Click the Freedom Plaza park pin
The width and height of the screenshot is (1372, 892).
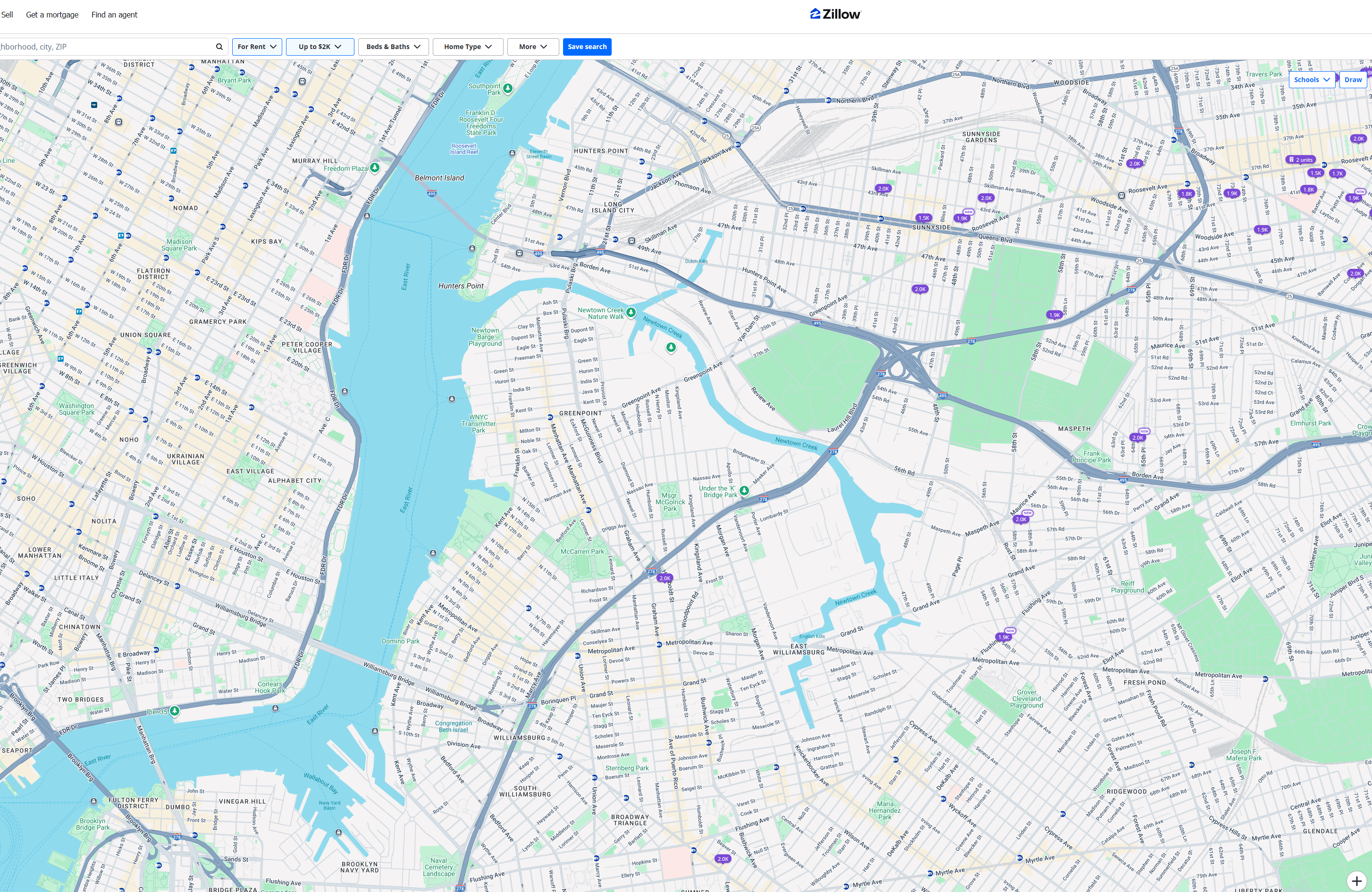click(375, 167)
